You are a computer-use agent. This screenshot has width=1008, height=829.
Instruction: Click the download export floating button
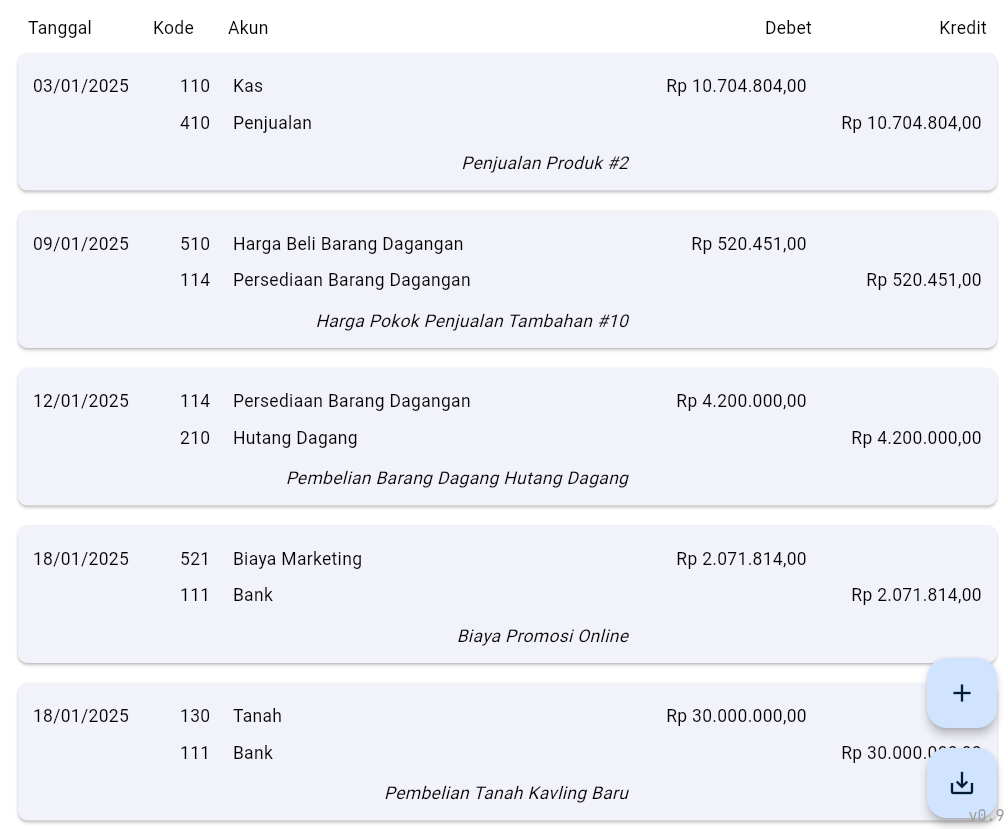961,783
